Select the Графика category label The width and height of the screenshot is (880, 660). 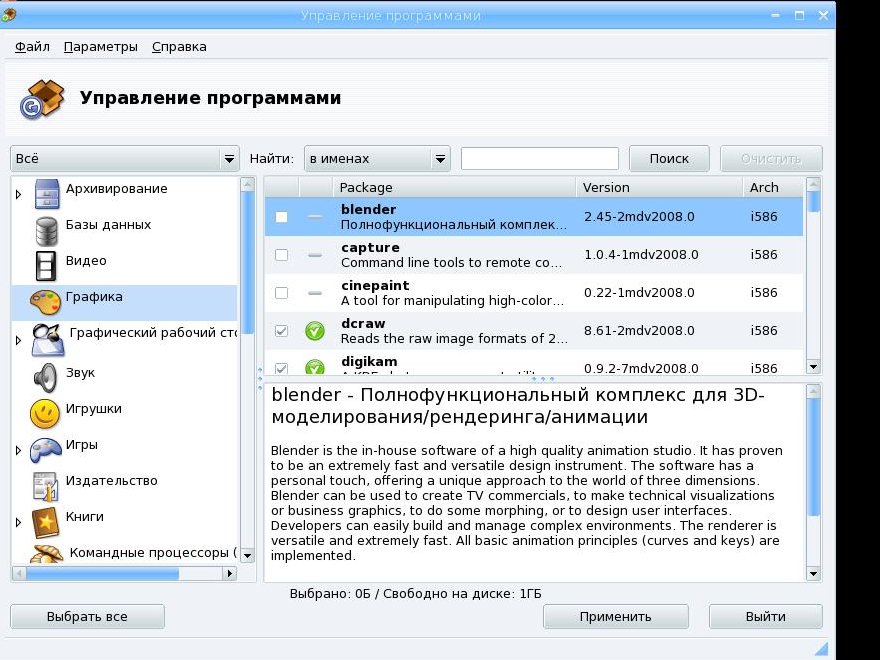(94, 297)
